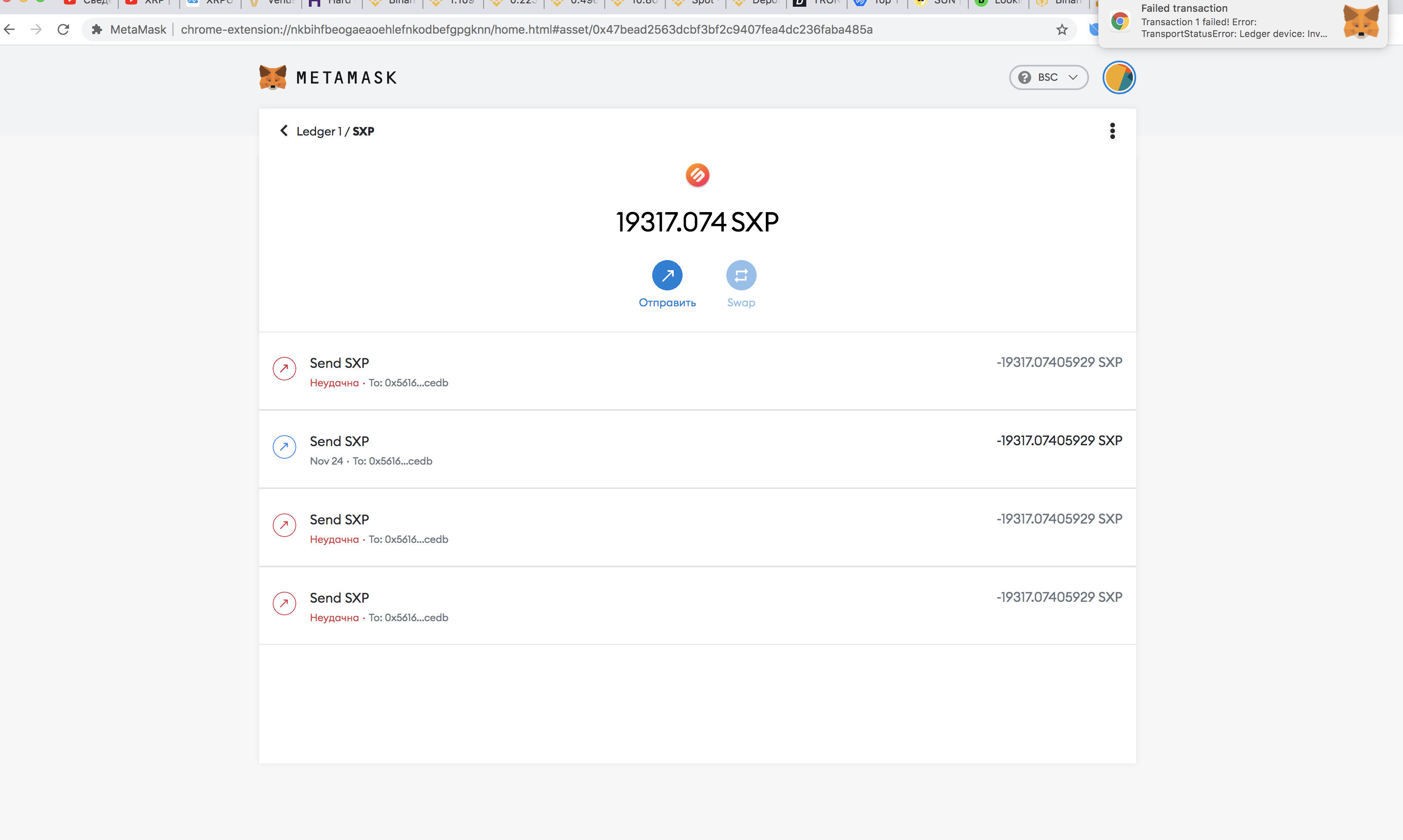This screenshot has width=1403, height=840.
Task: Go forward in the browser
Action: pyautogui.click(x=36, y=29)
